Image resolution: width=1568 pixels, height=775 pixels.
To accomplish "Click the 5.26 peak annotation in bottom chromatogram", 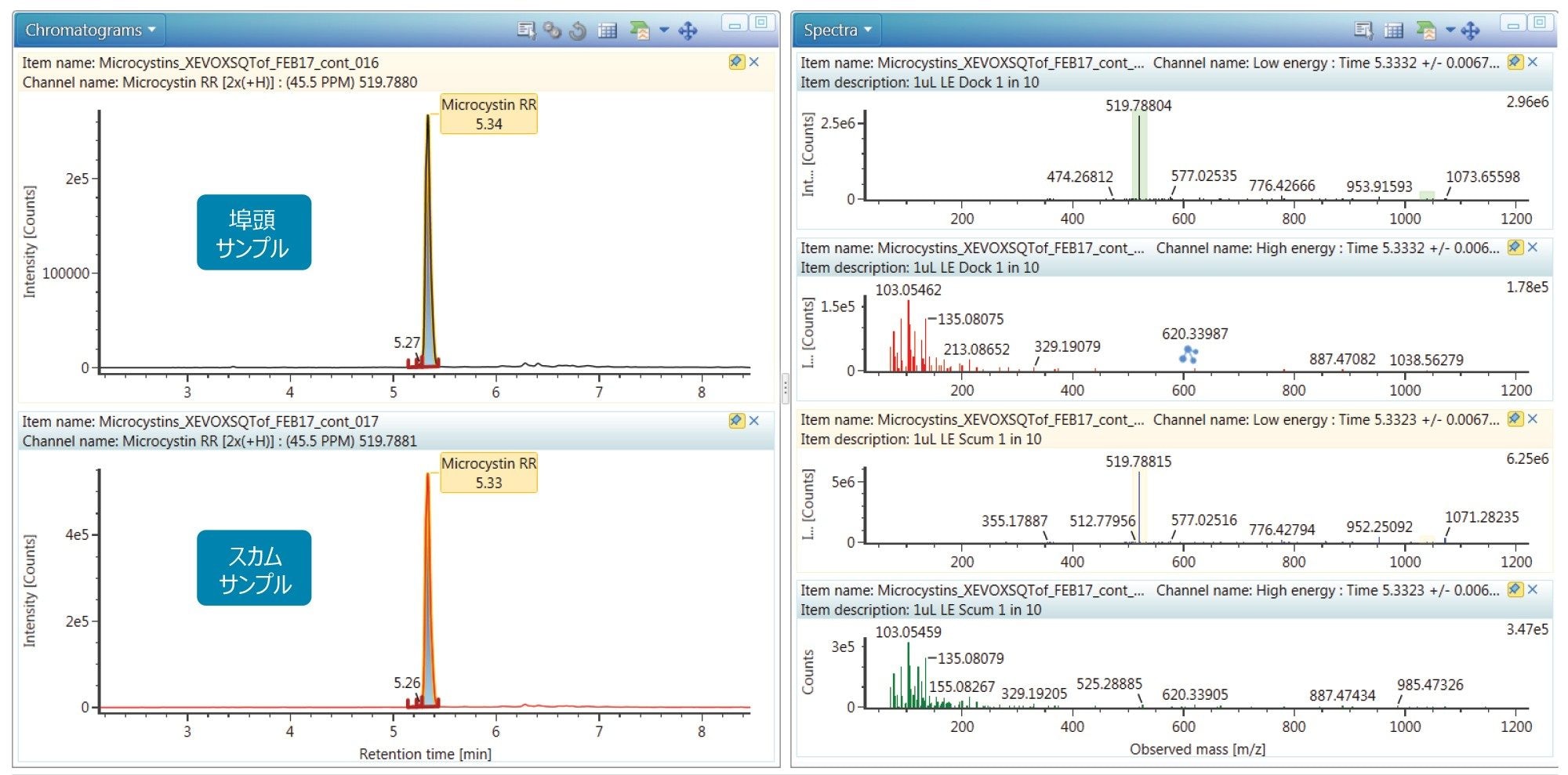I will coord(407,683).
